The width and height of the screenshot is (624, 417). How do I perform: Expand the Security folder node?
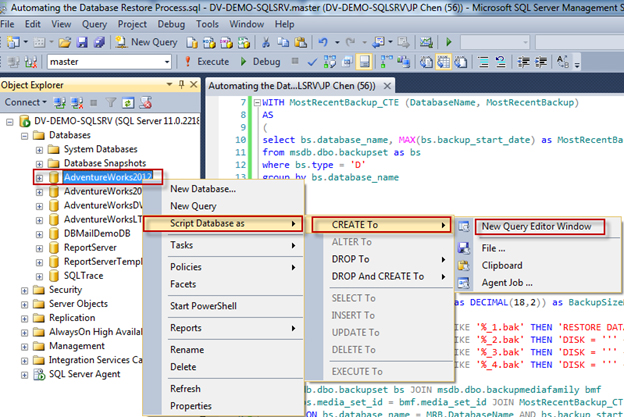click(25, 290)
